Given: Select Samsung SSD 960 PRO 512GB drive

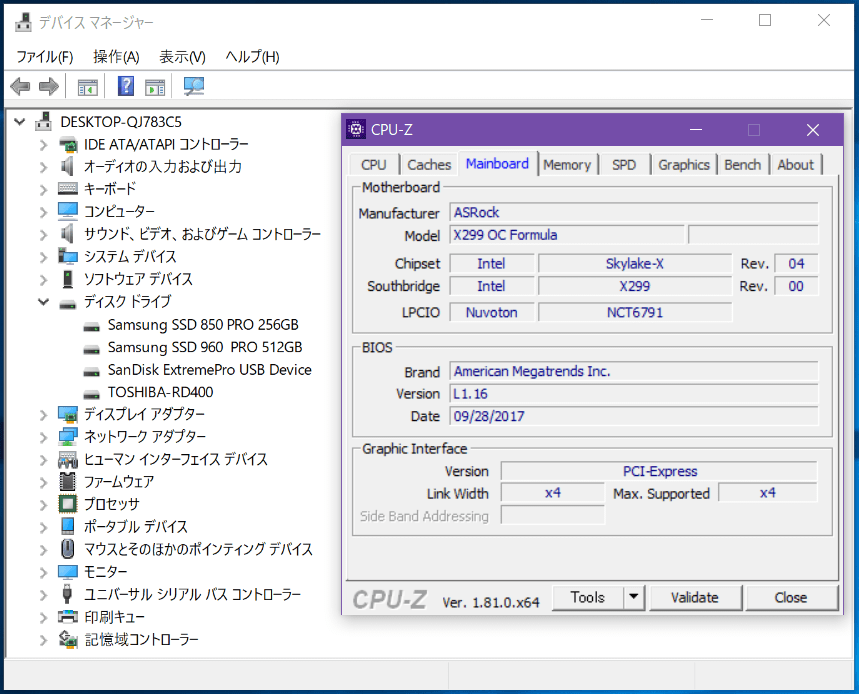Looking at the screenshot, I should (205, 347).
